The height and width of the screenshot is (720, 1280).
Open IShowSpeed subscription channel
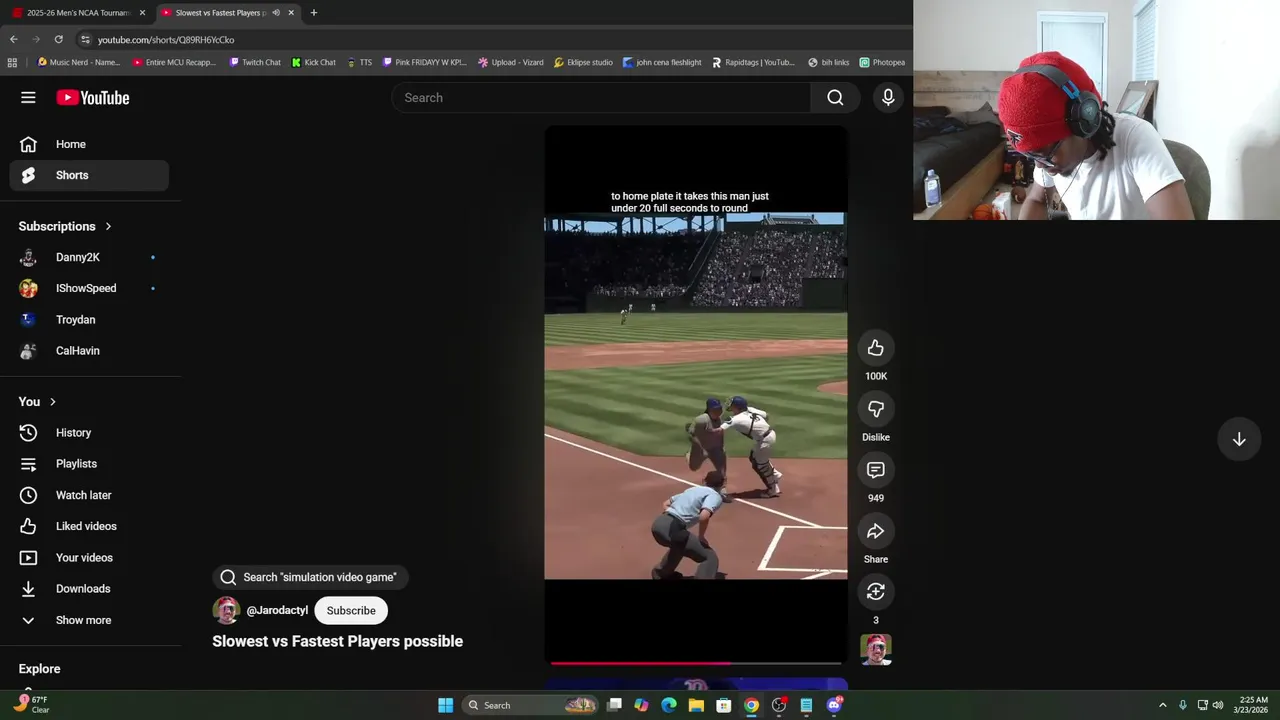pyautogui.click(x=90, y=288)
